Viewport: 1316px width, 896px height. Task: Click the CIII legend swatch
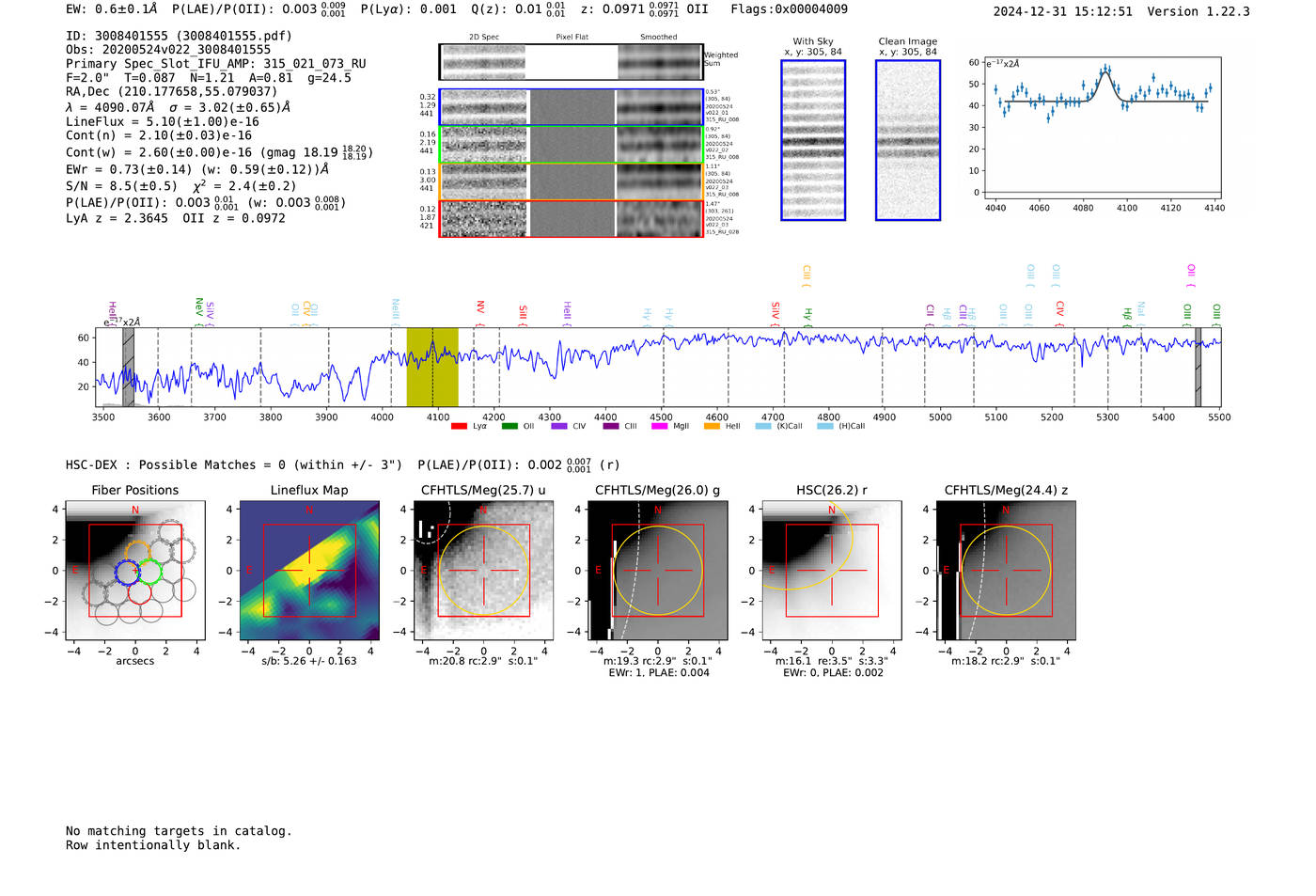[611, 426]
